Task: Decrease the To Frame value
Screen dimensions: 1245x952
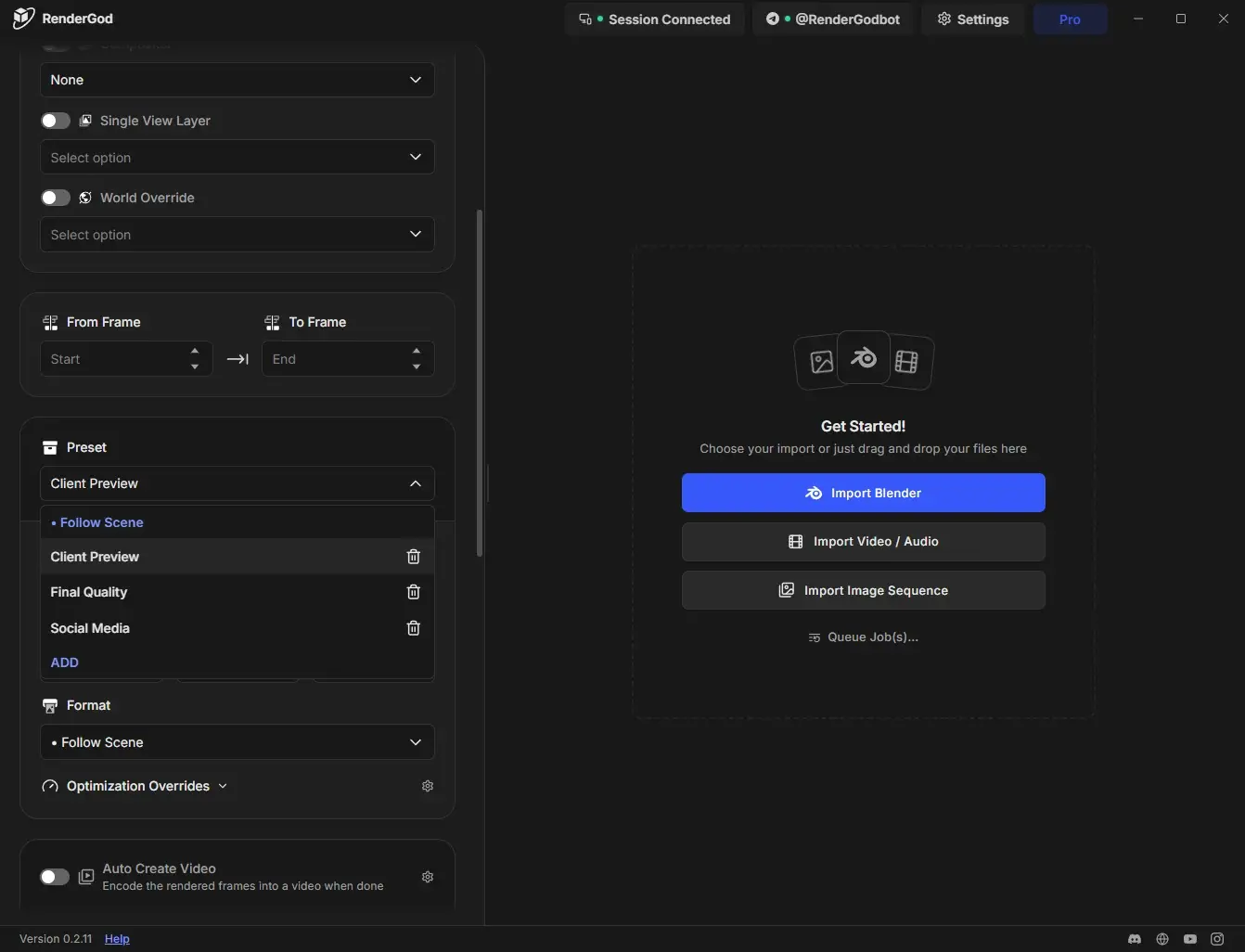Action: click(417, 367)
